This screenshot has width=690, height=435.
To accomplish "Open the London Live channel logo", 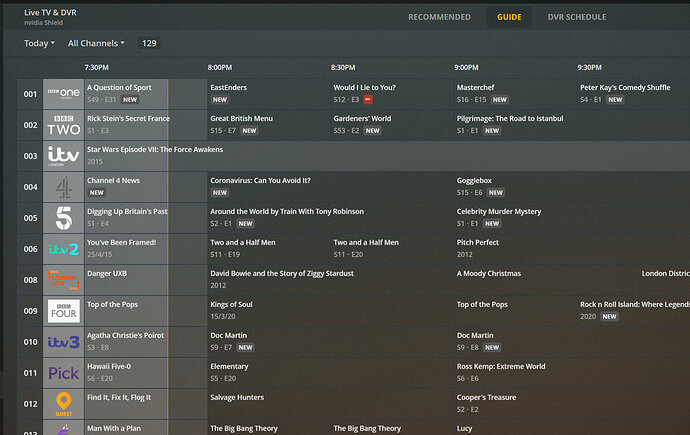I will (64, 280).
